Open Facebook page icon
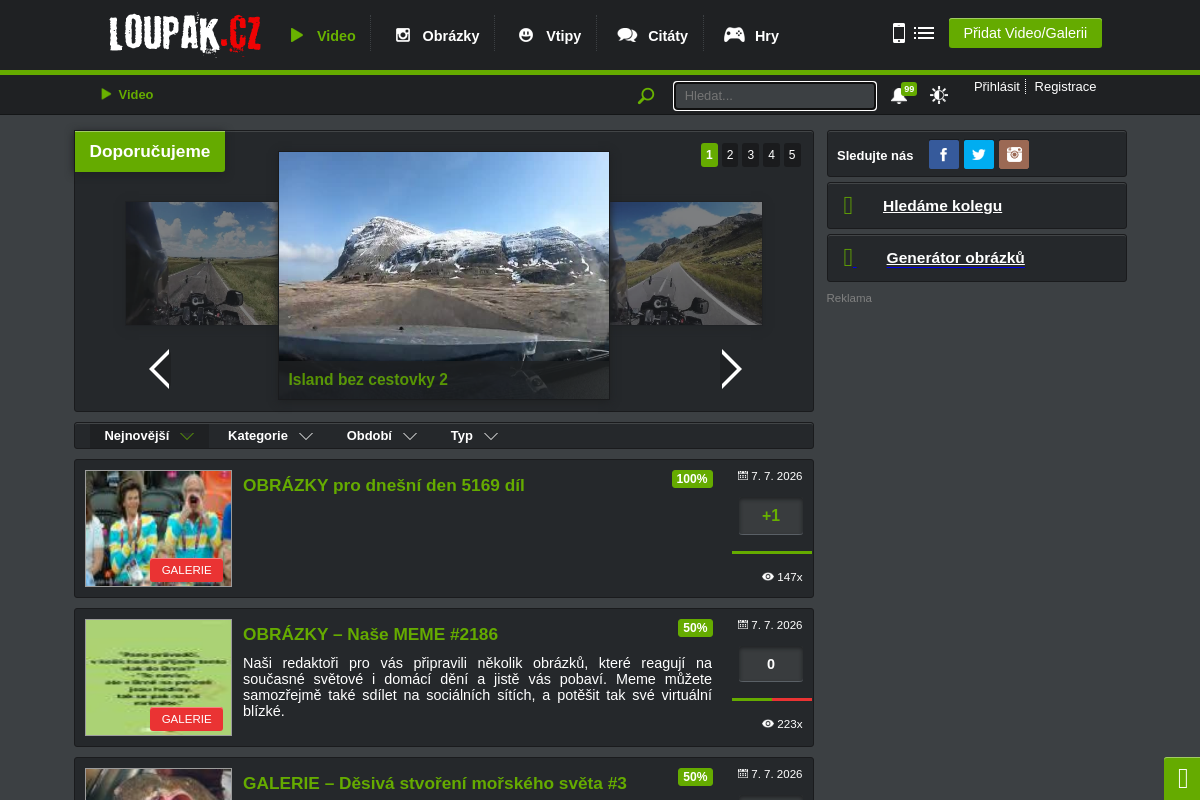 pyautogui.click(x=944, y=155)
